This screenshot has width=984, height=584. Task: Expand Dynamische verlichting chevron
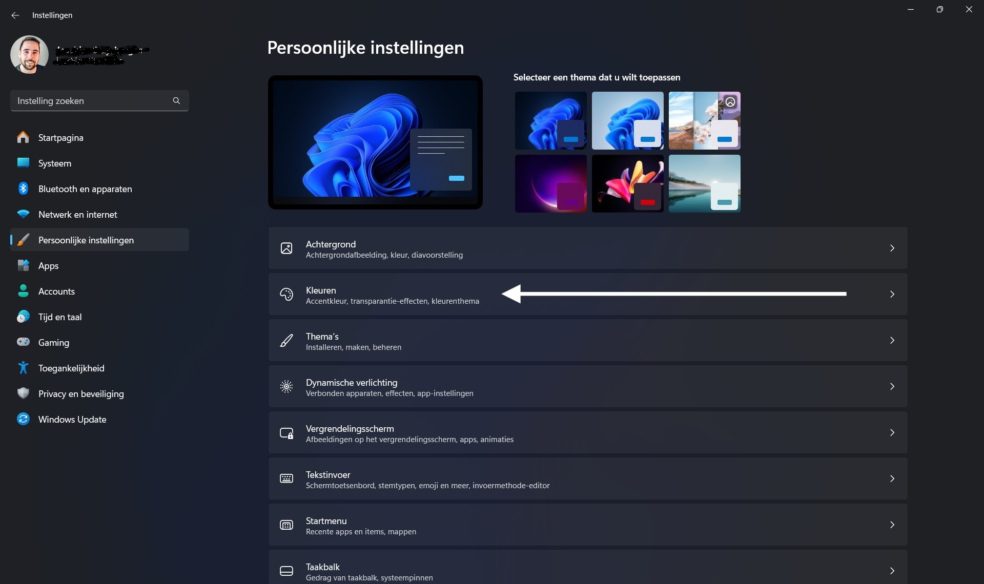point(892,386)
